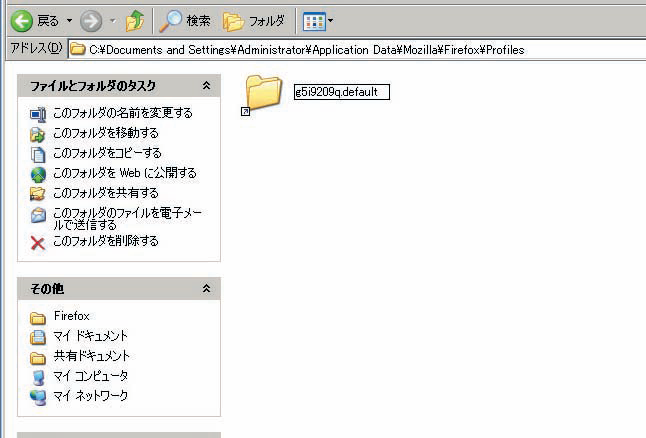This screenshot has width=646, height=438.
Task: Open the Back history dropdown arrow
Action: point(69,20)
